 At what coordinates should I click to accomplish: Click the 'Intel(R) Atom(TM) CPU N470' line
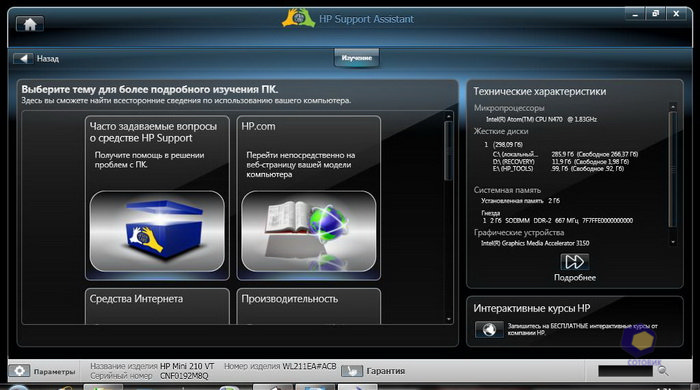pos(541,119)
